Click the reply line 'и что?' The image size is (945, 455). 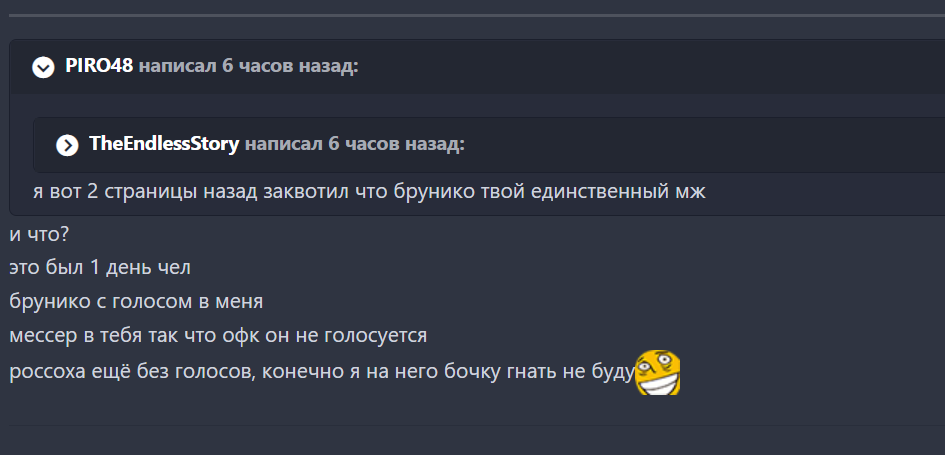(39, 234)
